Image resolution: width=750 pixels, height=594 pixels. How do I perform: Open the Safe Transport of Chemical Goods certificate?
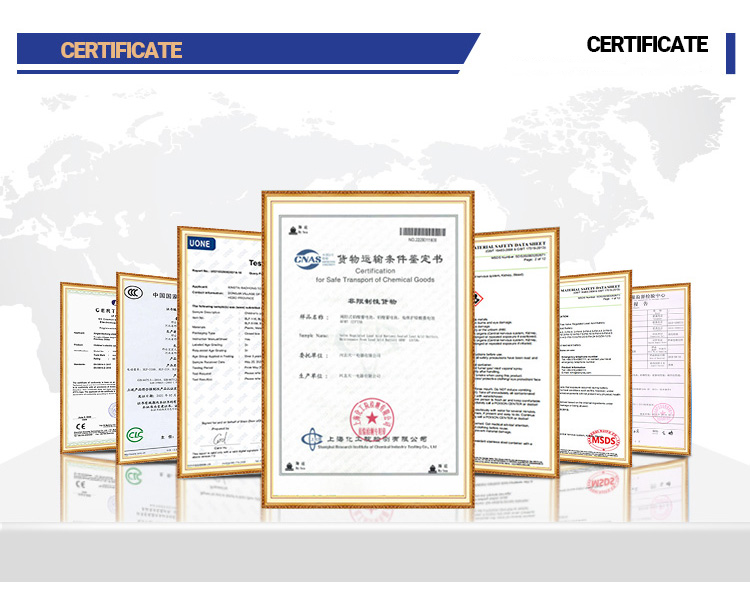[368, 349]
